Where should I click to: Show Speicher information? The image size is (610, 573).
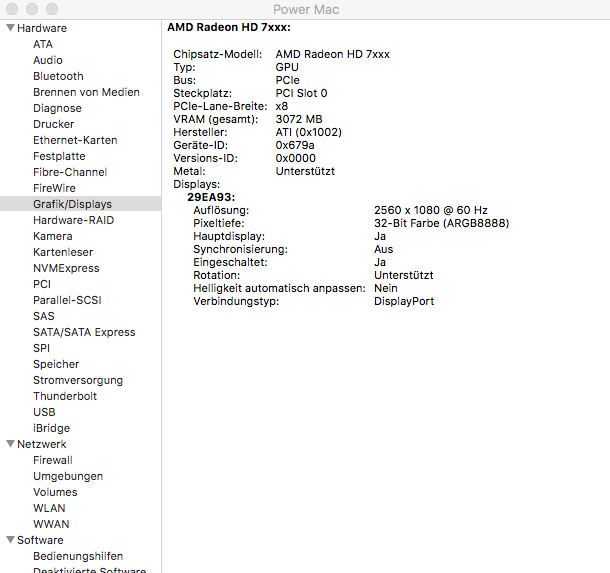point(56,364)
